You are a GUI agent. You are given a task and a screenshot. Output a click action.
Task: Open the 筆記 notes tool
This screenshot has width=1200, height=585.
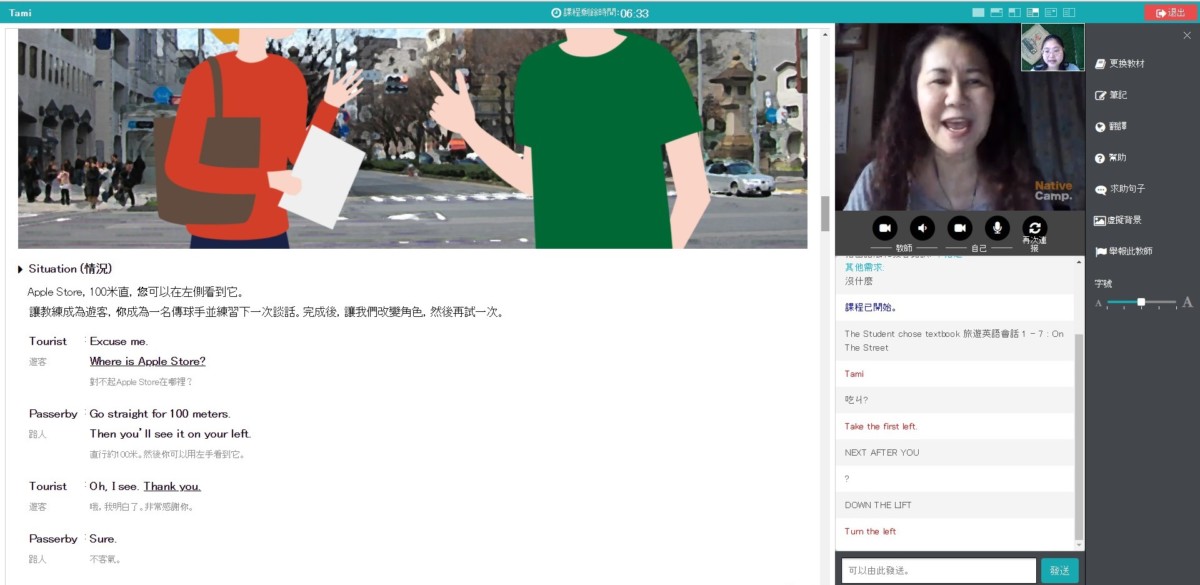(x=1112, y=95)
